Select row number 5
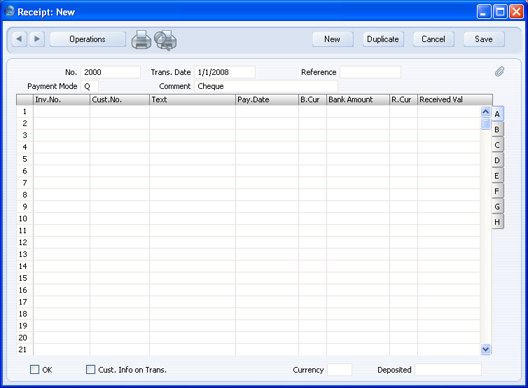The image size is (528, 388). pyautogui.click(x=25, y=159)
